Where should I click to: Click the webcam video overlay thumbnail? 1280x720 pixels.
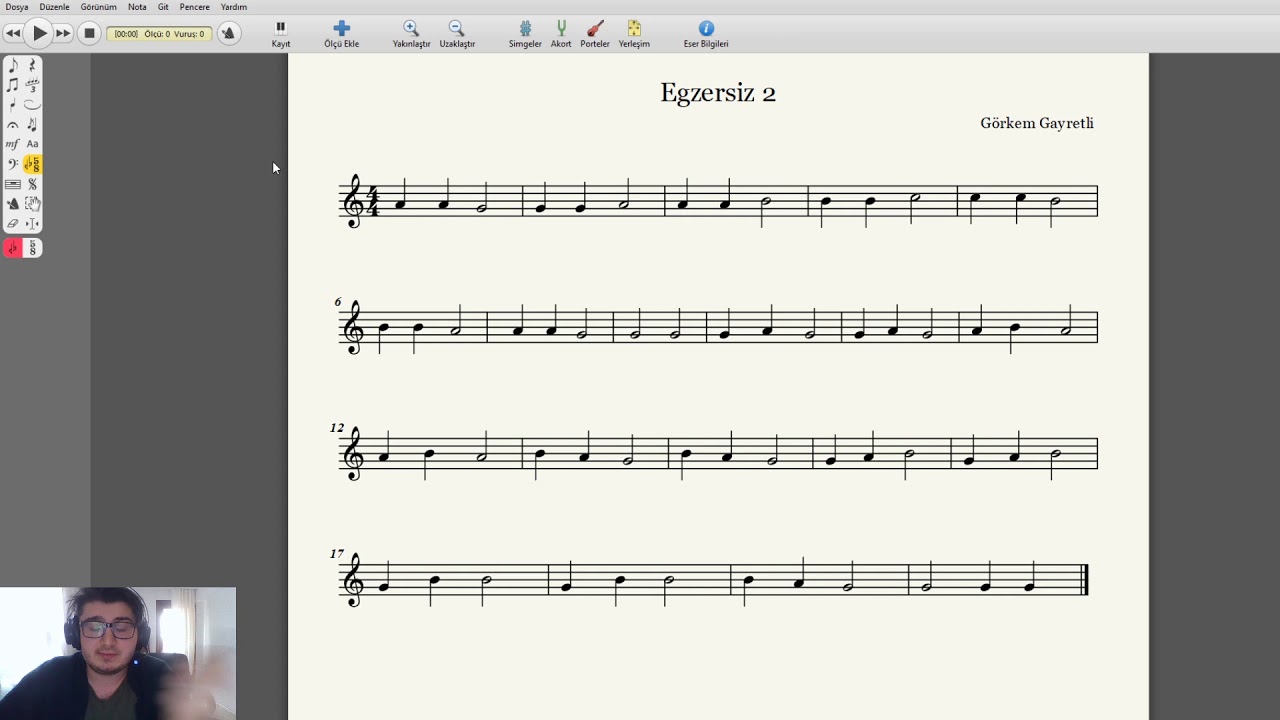click(x=118, y=653)
